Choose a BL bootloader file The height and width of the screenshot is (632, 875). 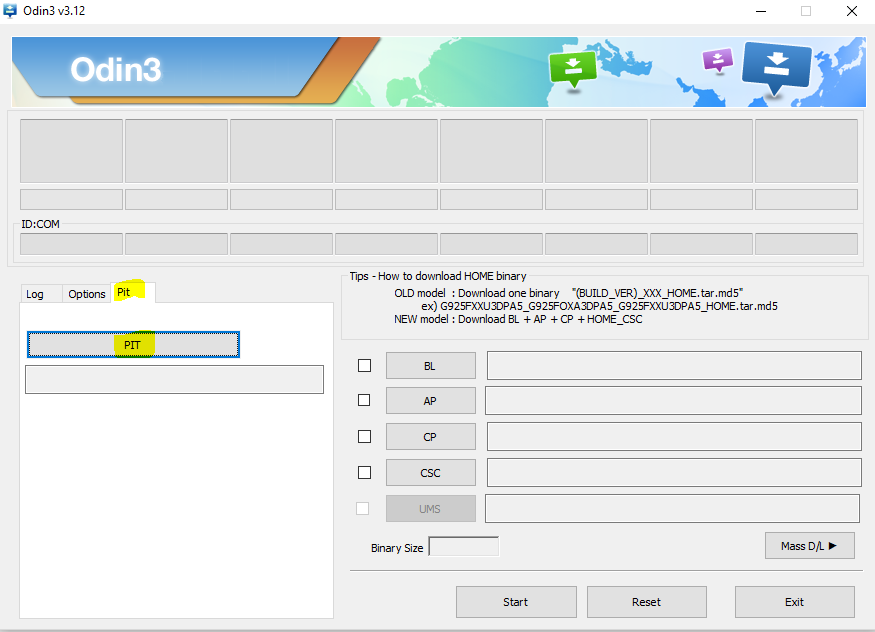[x=430, y=366]
